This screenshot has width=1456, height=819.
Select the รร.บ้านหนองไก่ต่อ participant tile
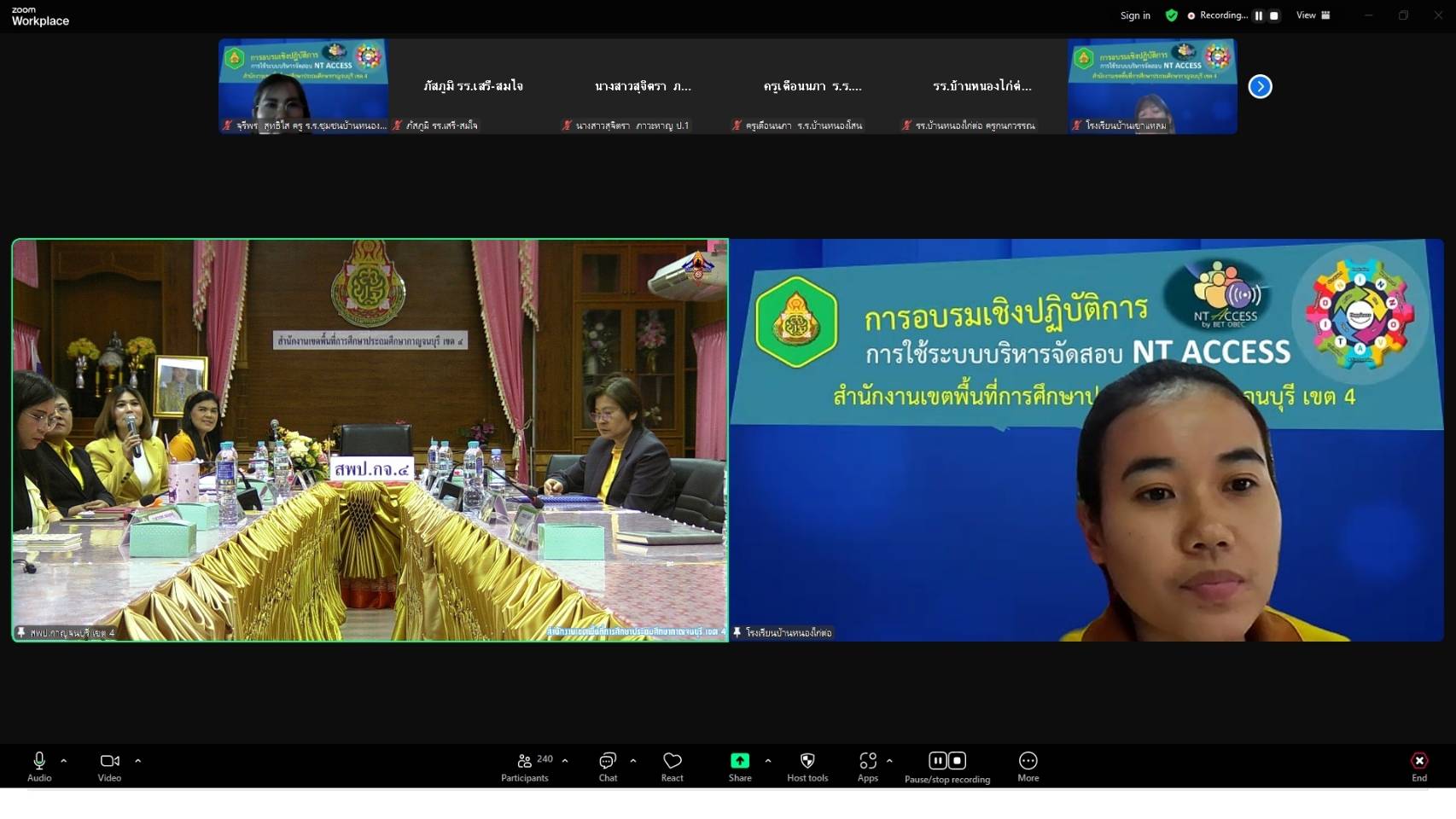click(983, 86)
